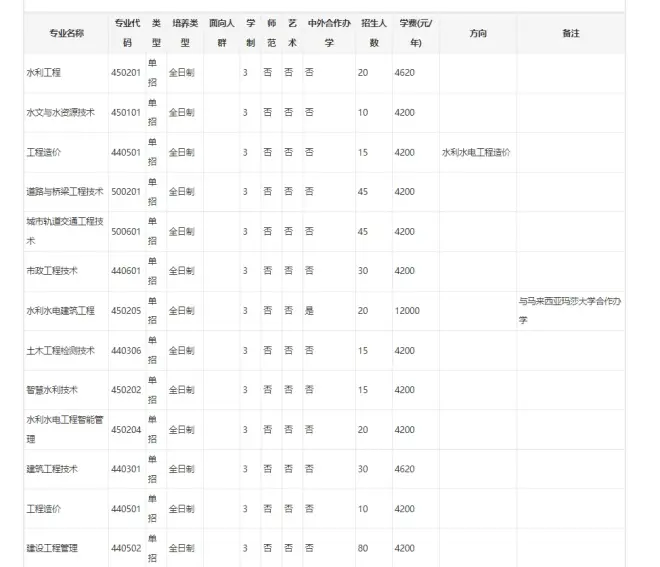Select the 水利水电工程造价 direction cell
Screen dimensions: 660x567
click(476, 153)
